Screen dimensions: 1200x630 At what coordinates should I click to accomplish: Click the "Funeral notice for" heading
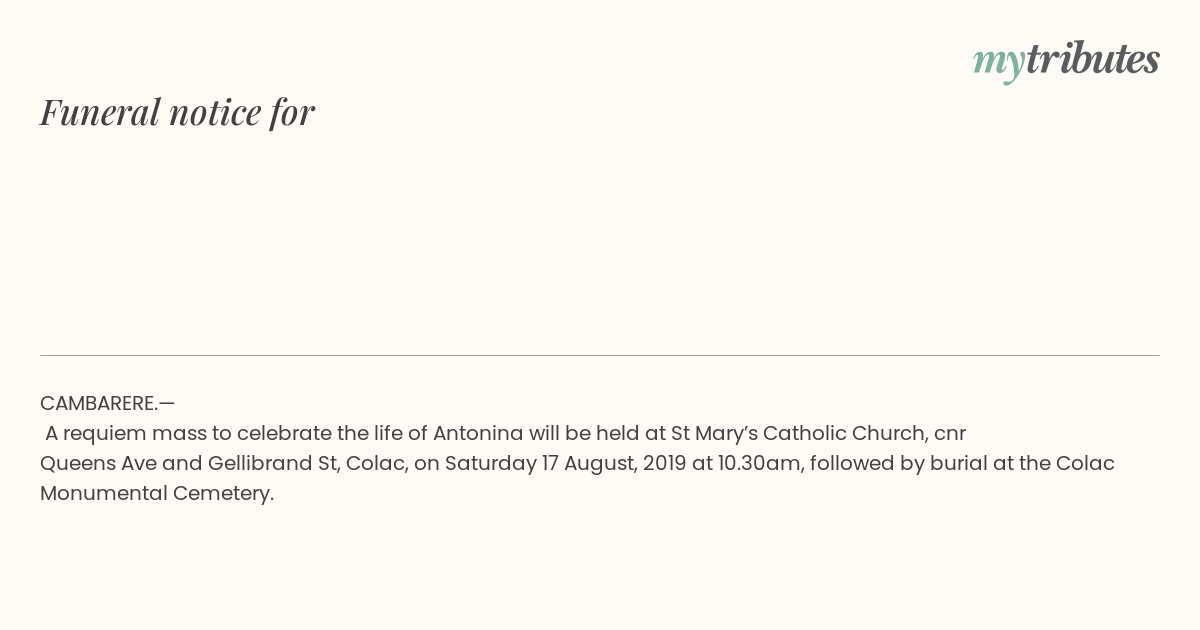click(x=177, y=112)
